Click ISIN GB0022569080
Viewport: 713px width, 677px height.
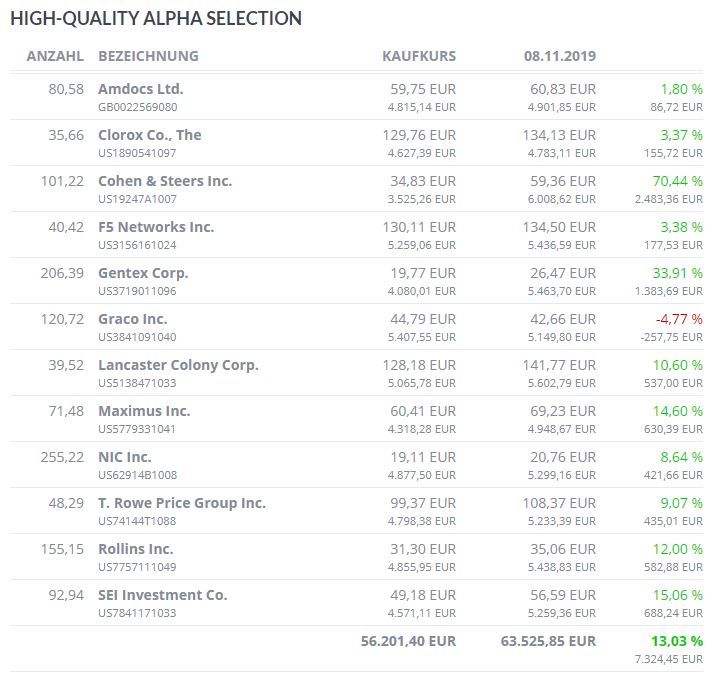[138, 107]
